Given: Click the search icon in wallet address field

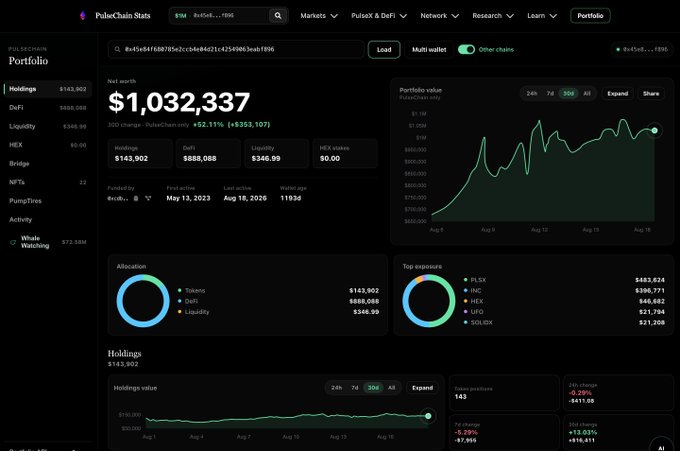Looking at the screenshot, I should 117,49.
